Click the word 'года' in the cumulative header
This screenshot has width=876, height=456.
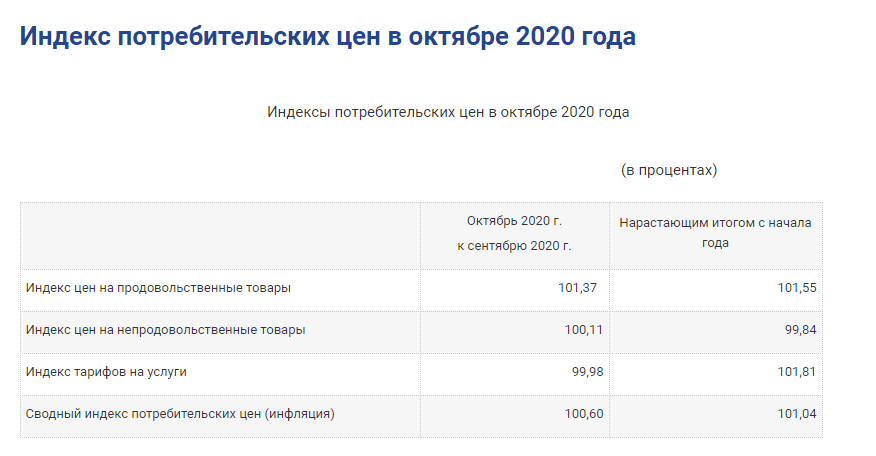click(x=715, y=243)
